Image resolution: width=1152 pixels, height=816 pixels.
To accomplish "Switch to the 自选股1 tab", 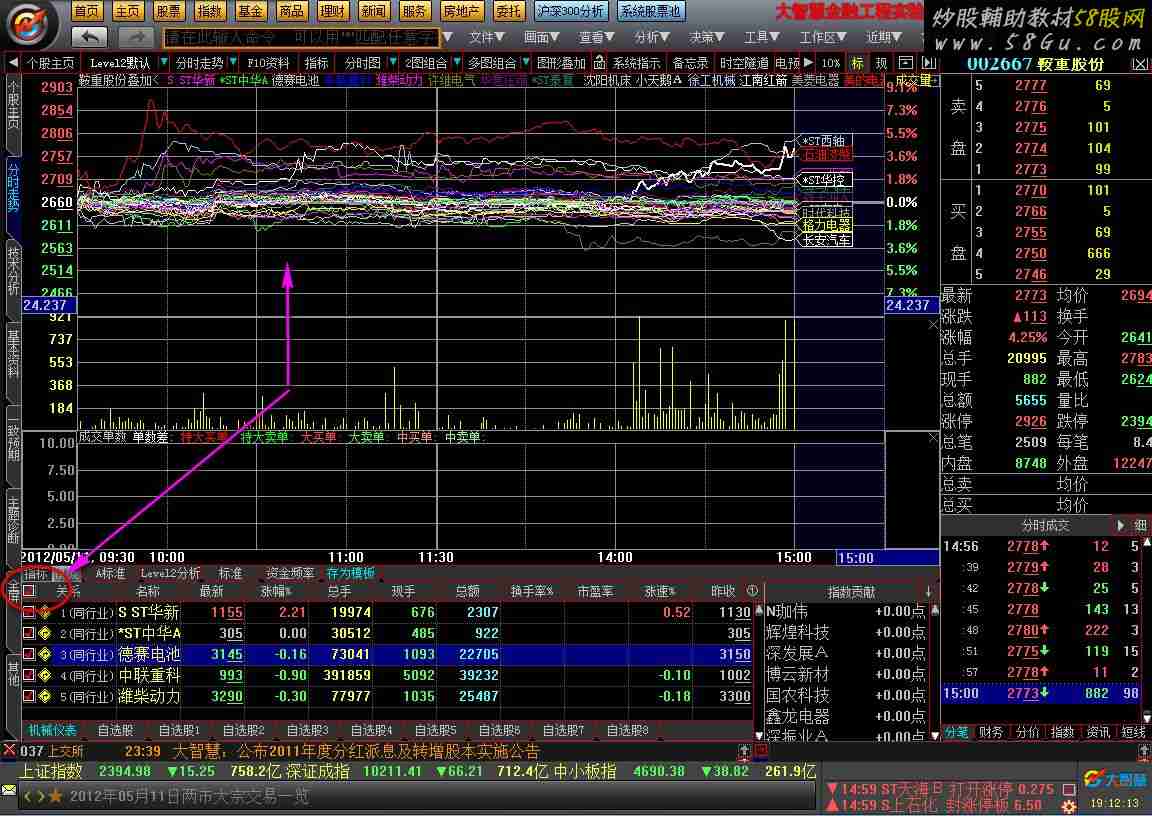I will pyautogui.click(x=179, y=730).
